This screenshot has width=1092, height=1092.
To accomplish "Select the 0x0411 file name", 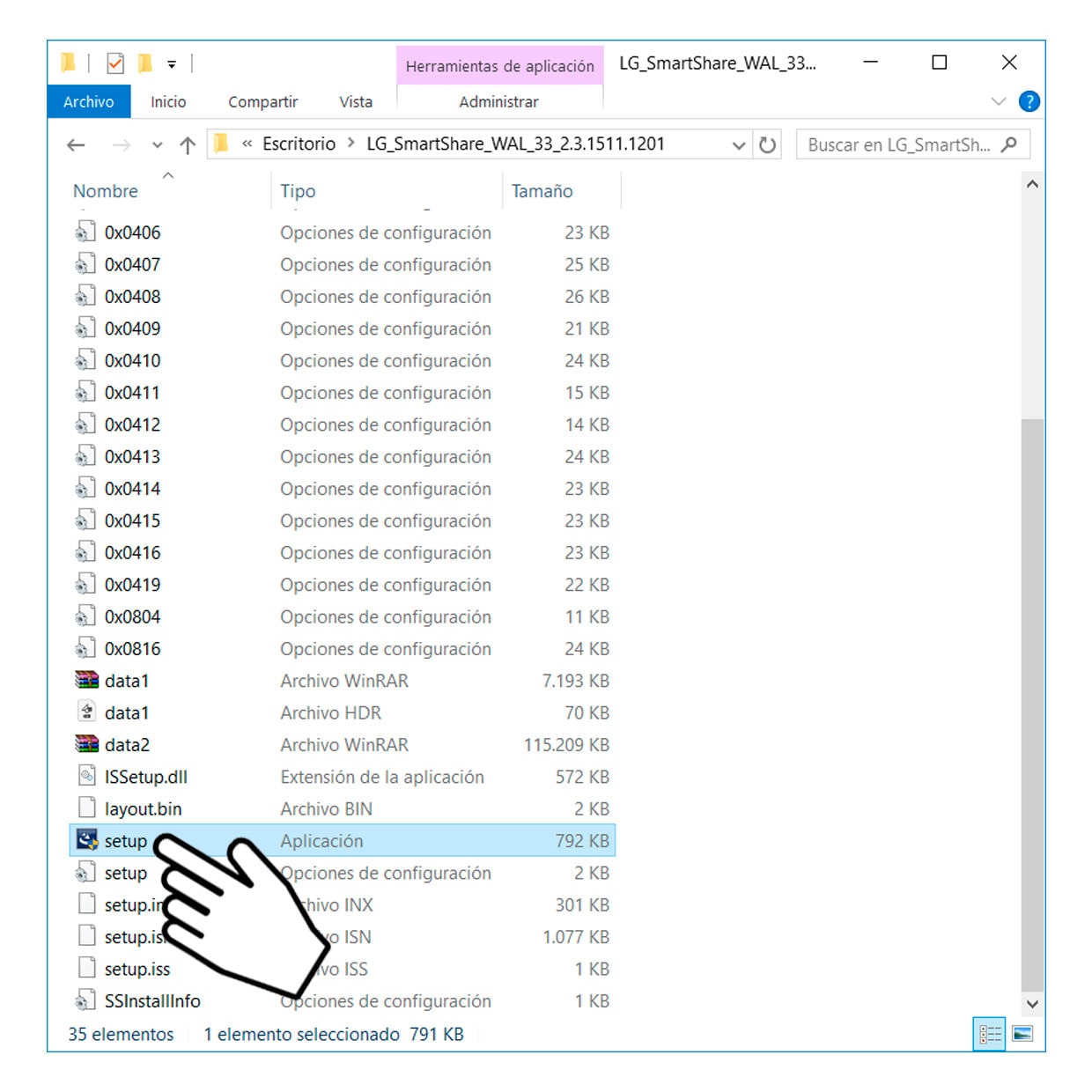I will coord(132,392).
